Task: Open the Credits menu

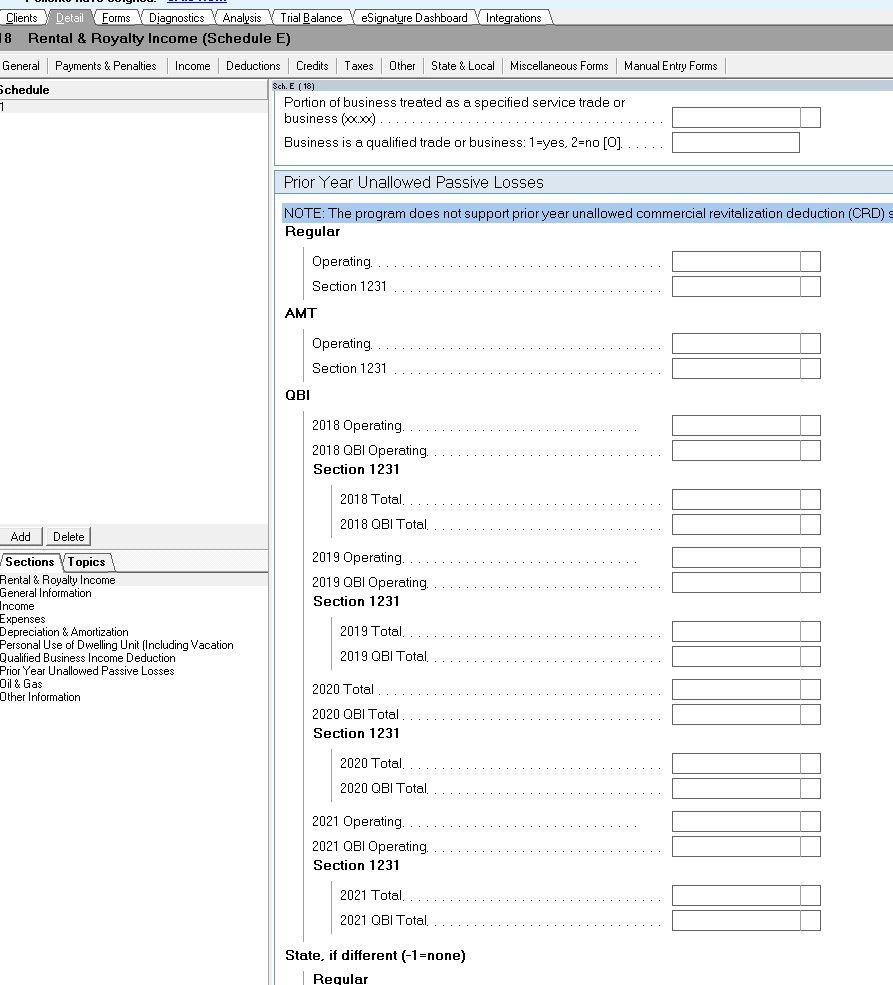Action: point(312,66)
